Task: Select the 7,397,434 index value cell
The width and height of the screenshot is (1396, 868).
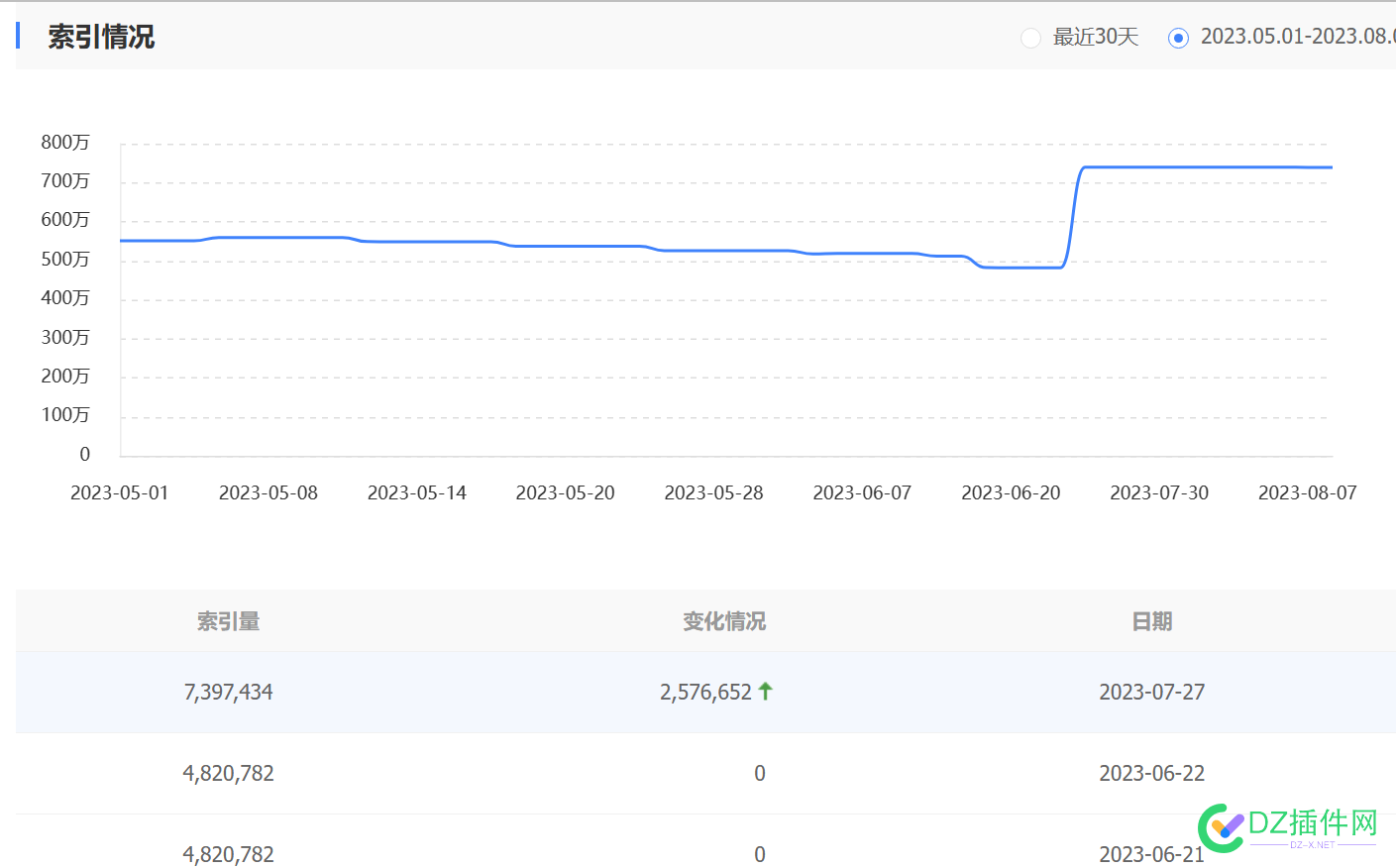Action: point(229,692)
